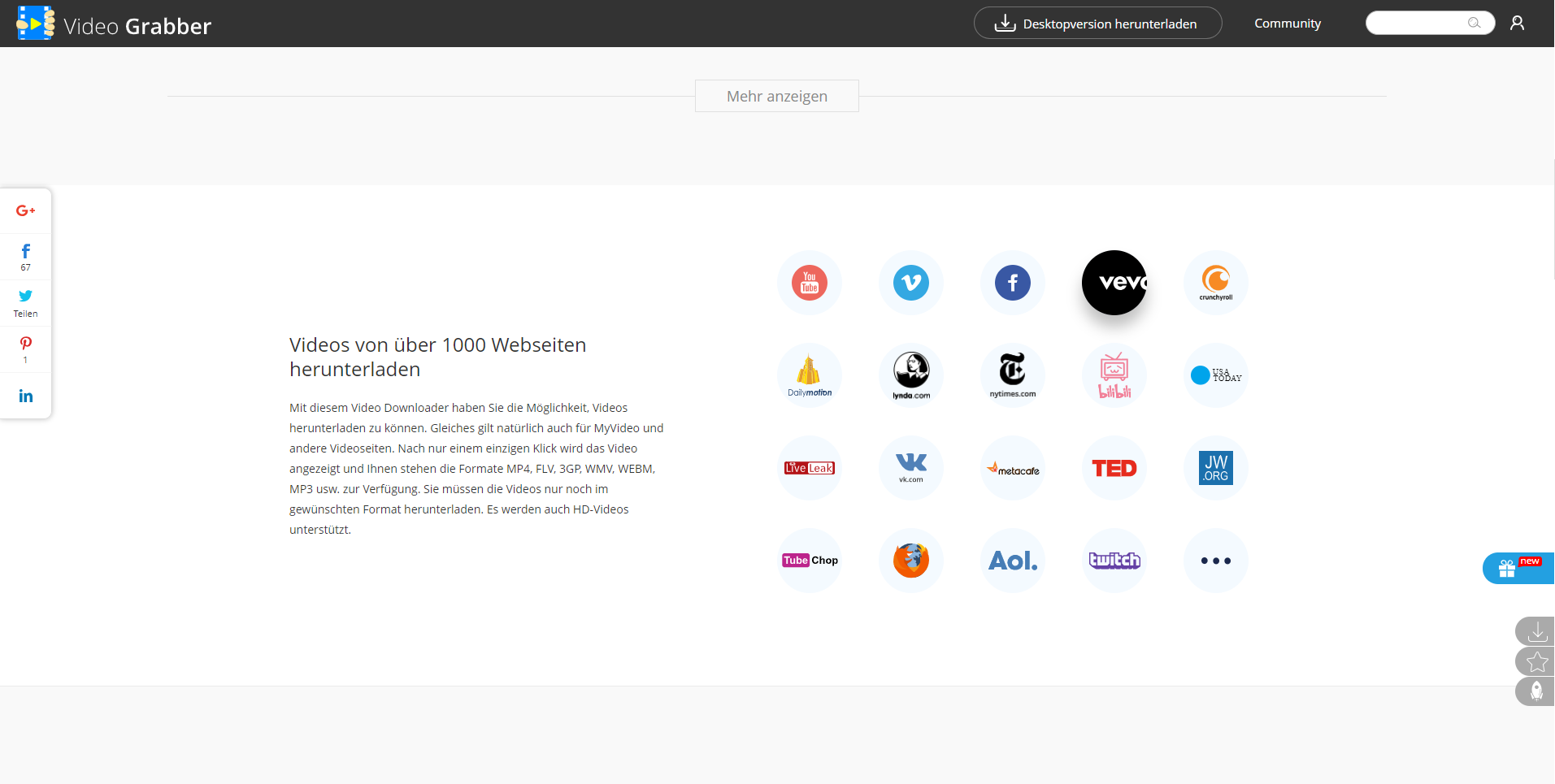Select the Vevo site icon
The width and height of the screenshot is (1555, 784).
(x=1114, y=283)
